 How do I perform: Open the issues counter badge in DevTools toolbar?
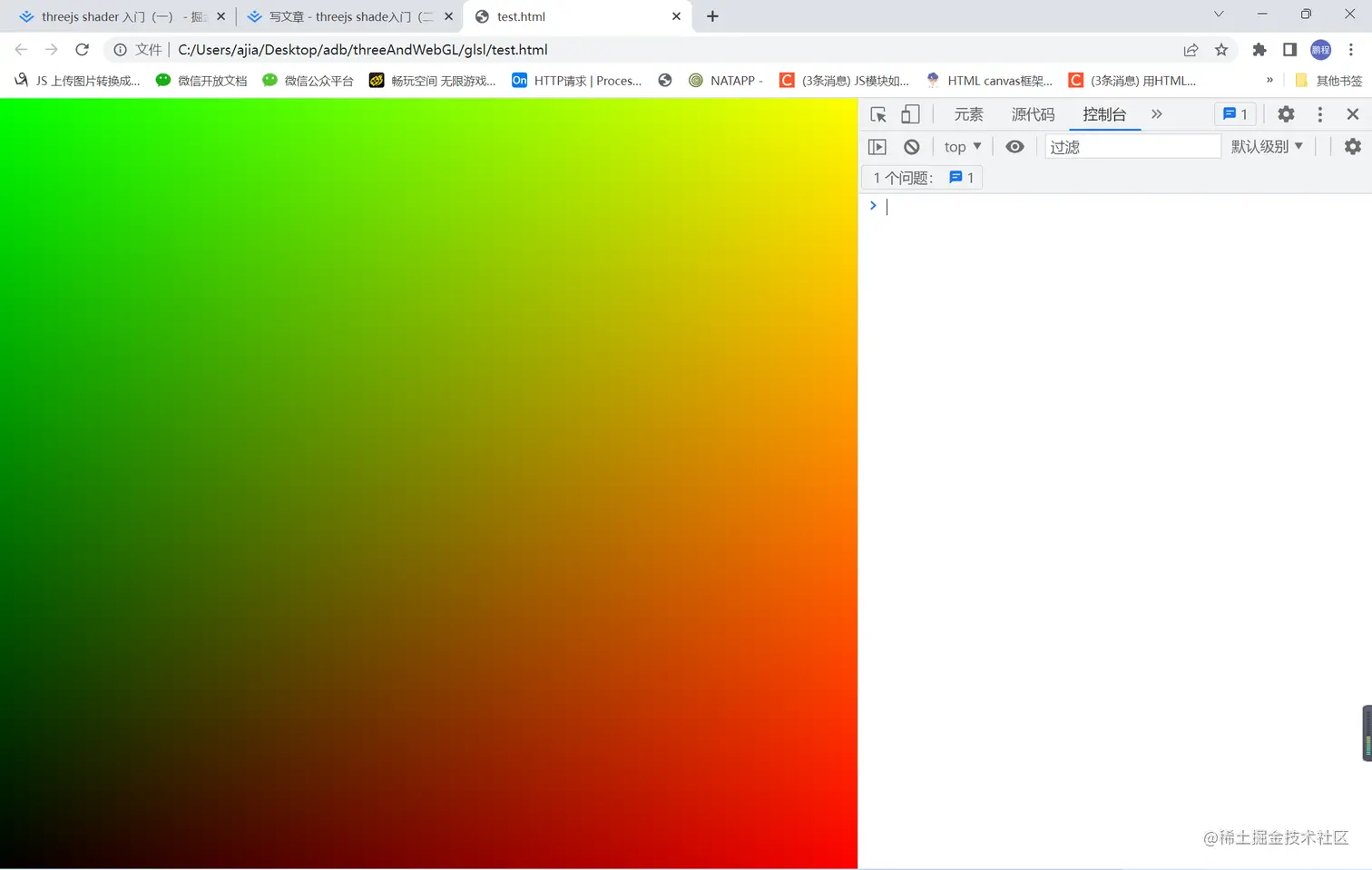pos(1235,114)
